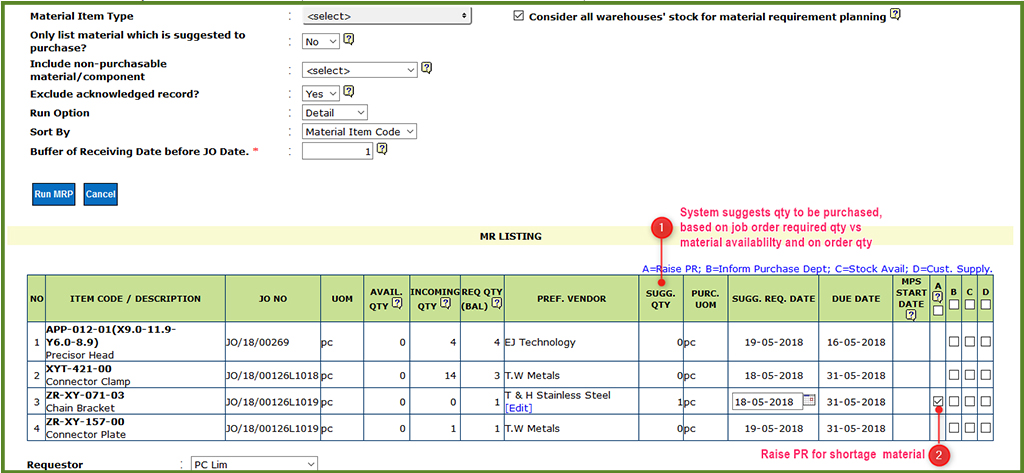Click the 18-05-2018 suggested request date field
This screenshot has height=473, width=1024.
(767, 401)
